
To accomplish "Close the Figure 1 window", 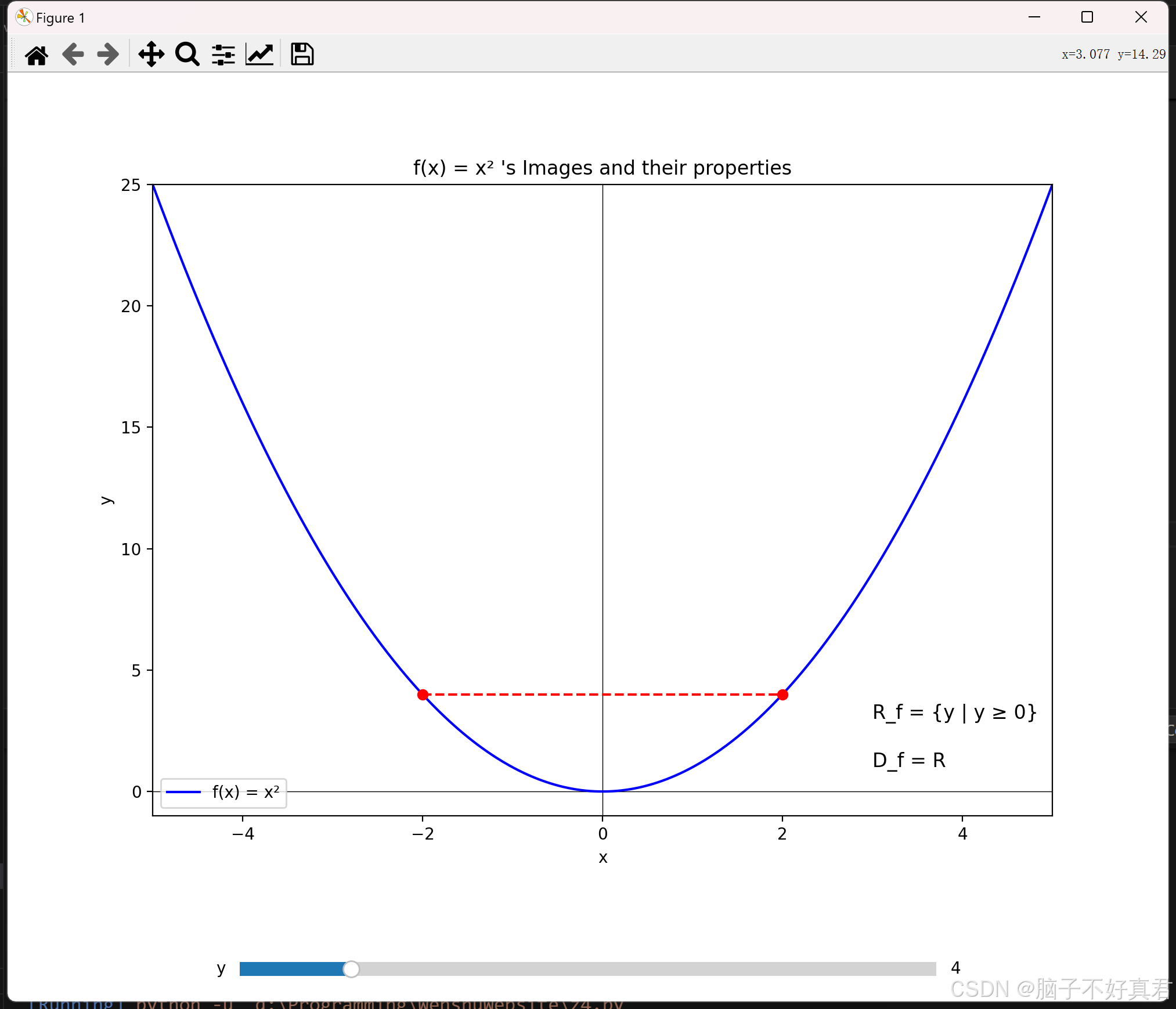I will tap(1141, 17).
